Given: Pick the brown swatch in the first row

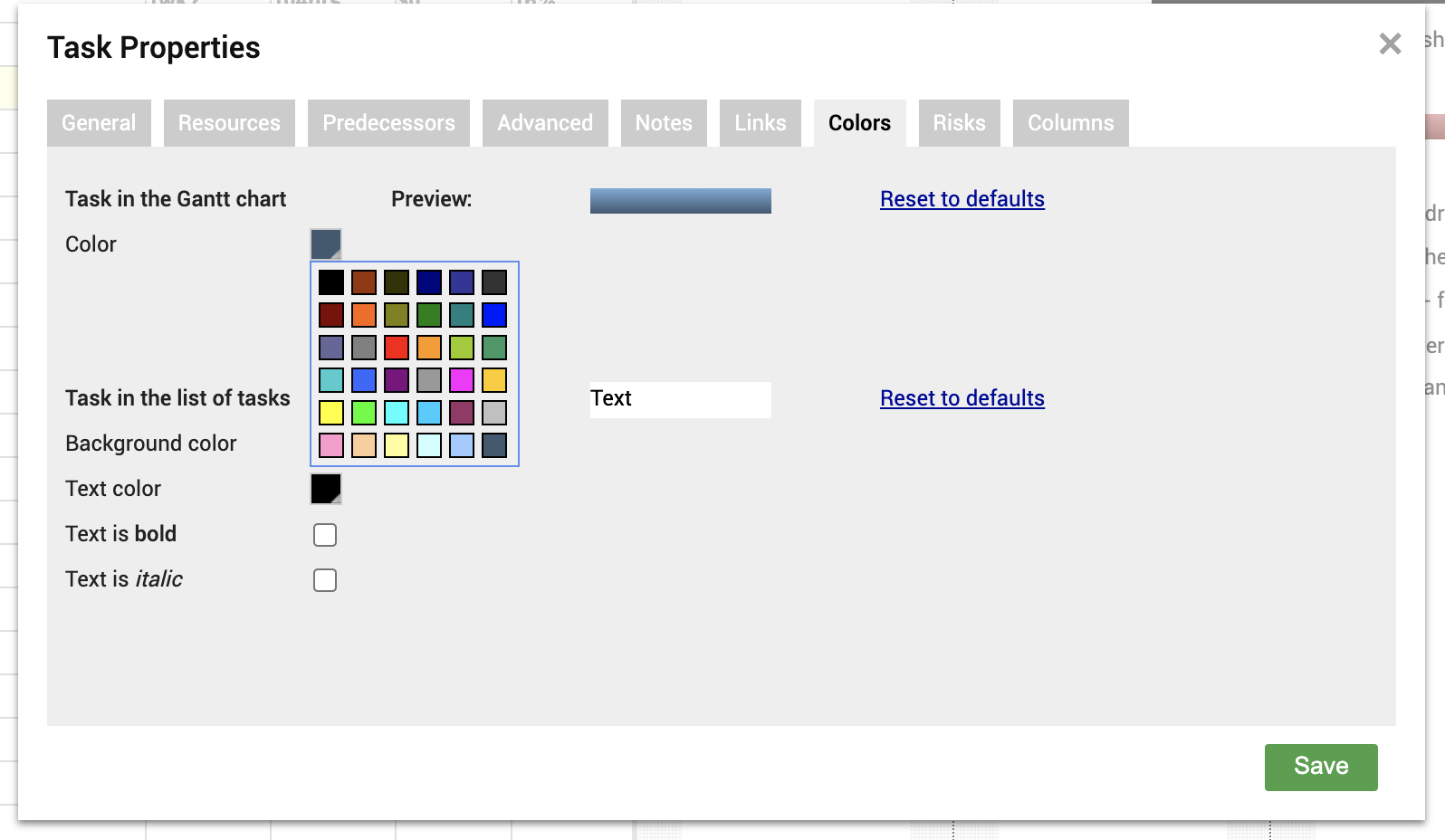Looking at the screenshot, I should pos(364,282).
